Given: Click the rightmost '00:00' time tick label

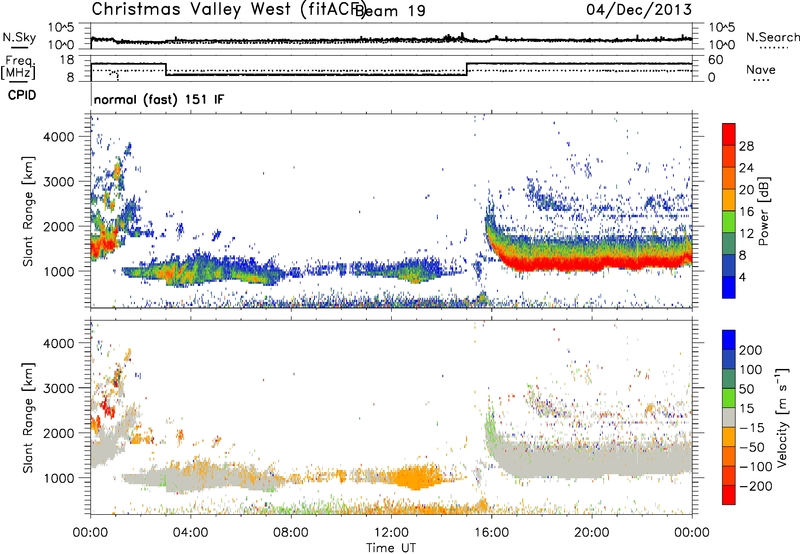Looking at the screenshot, I should point(691,533).
